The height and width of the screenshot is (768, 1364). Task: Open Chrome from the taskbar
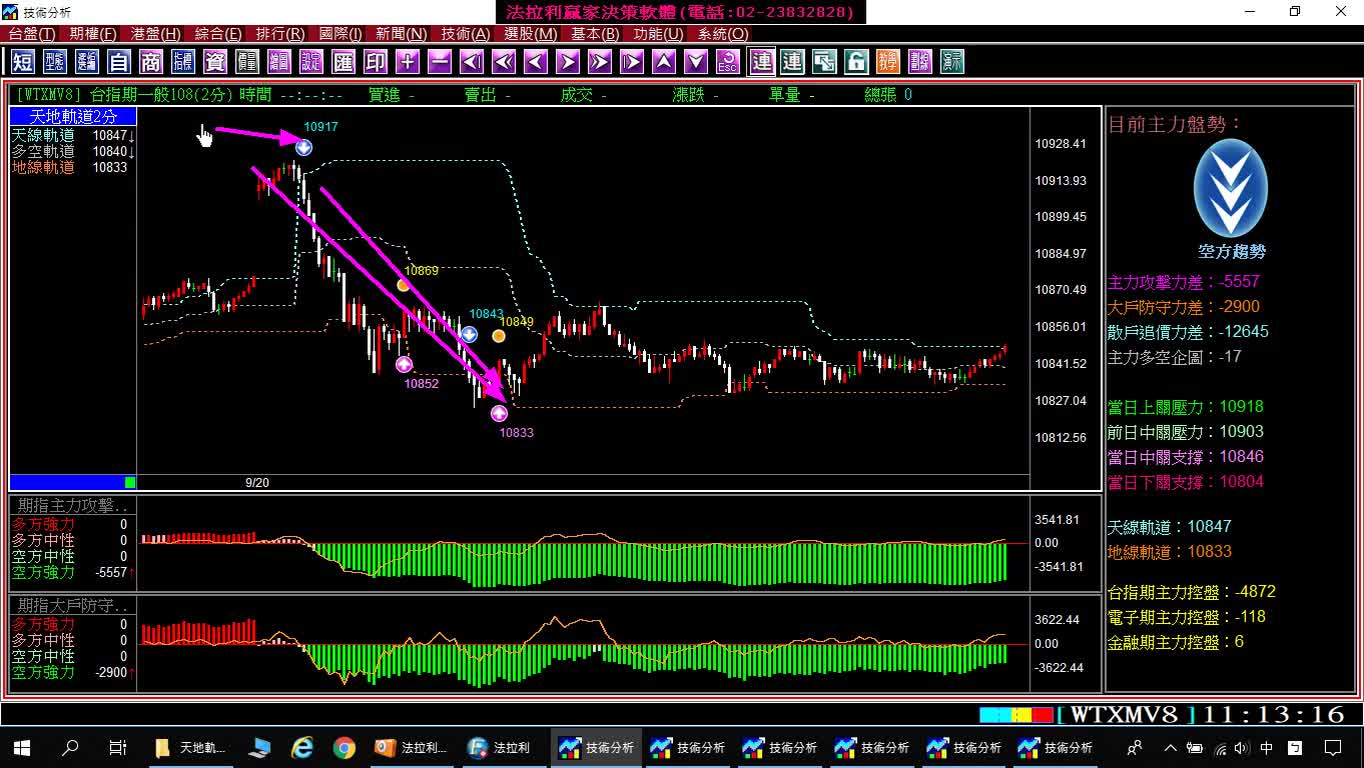(344, 747)
